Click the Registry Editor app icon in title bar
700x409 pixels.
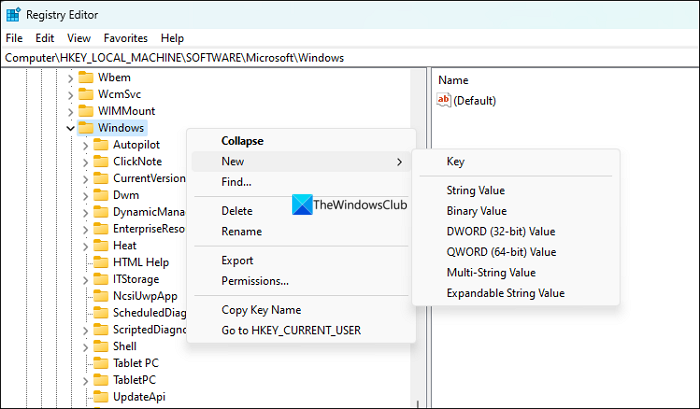click(13, 15)
